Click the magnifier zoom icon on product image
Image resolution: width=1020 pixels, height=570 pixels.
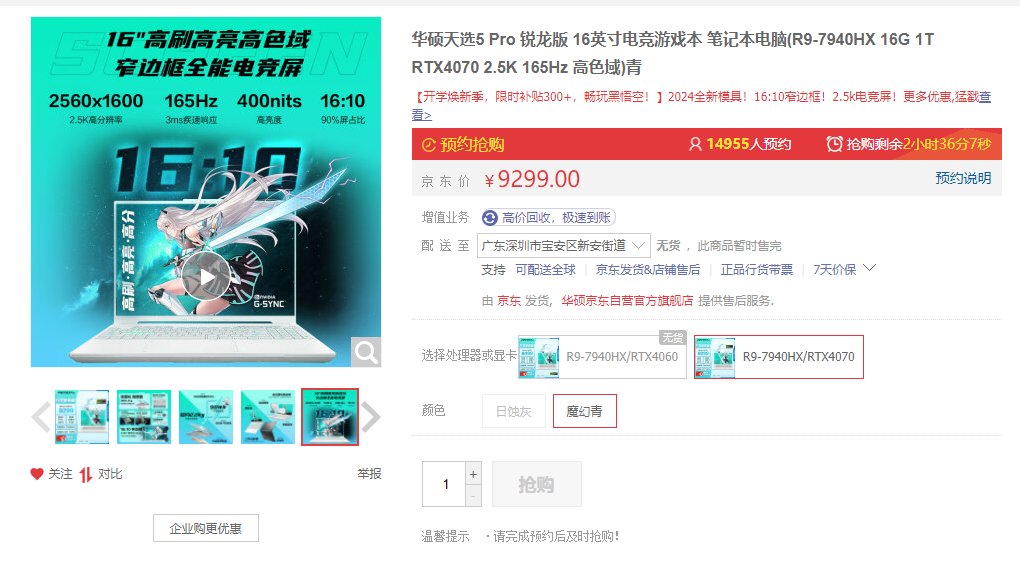(x=366, y=352)
